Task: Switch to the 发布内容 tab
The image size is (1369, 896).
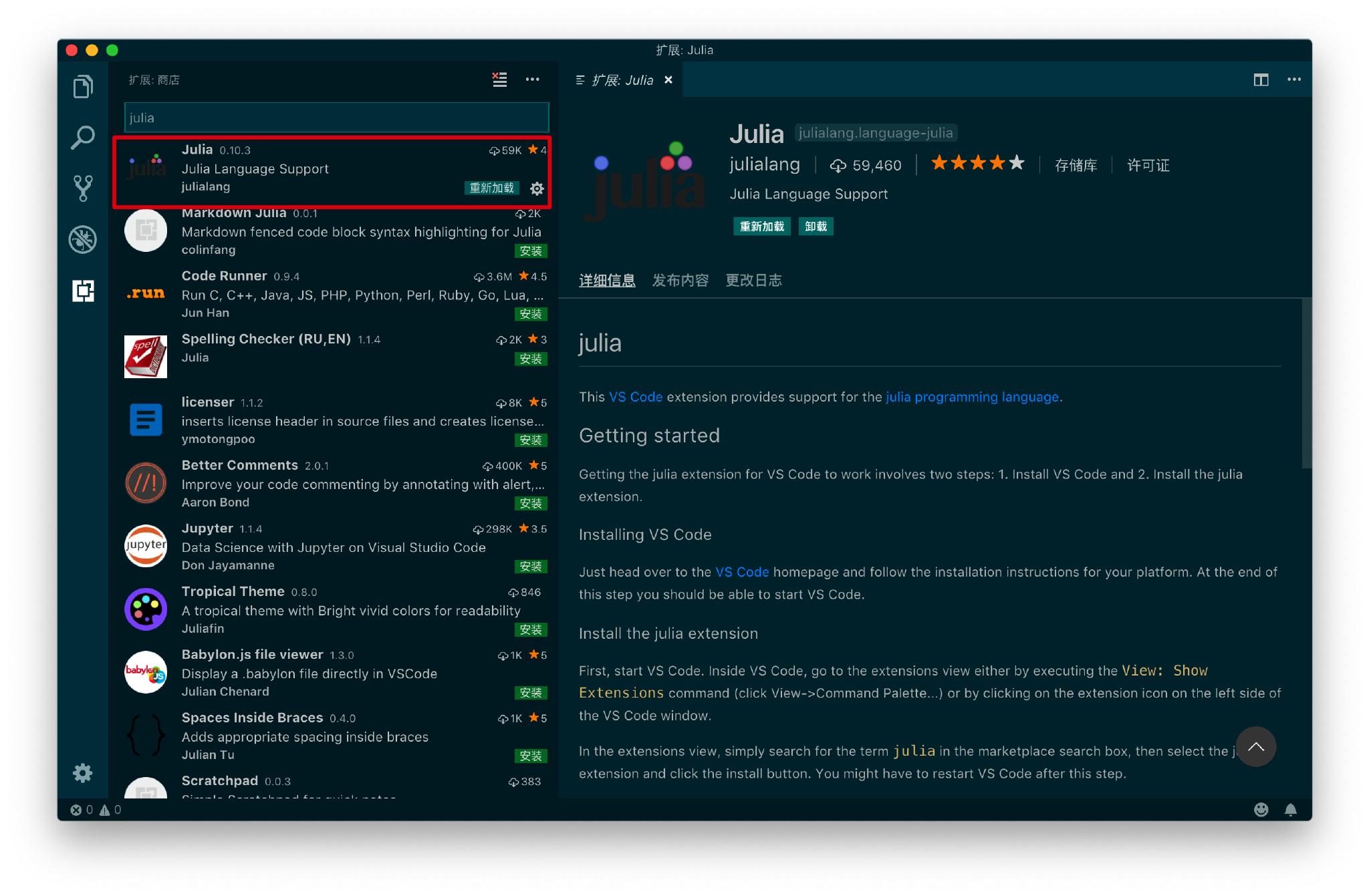Action: pos(680,281)
